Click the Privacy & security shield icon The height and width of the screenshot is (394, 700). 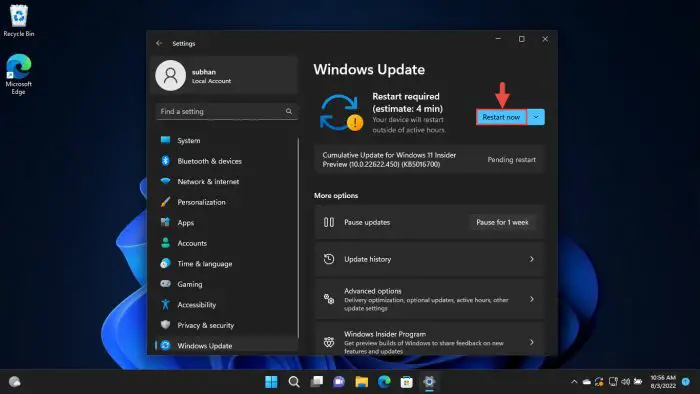[x=165, y=325]
